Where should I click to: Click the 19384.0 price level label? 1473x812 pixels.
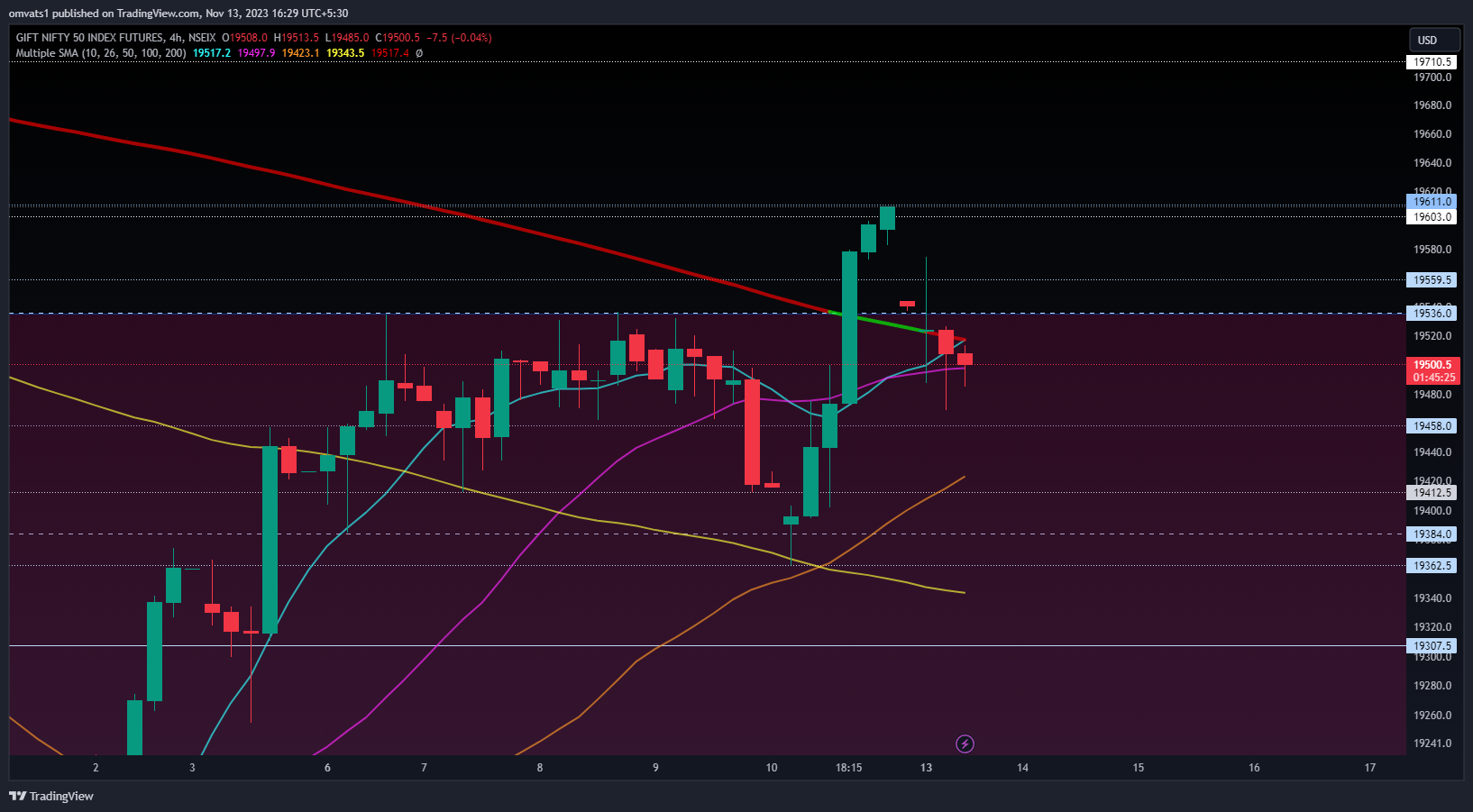1432,534
